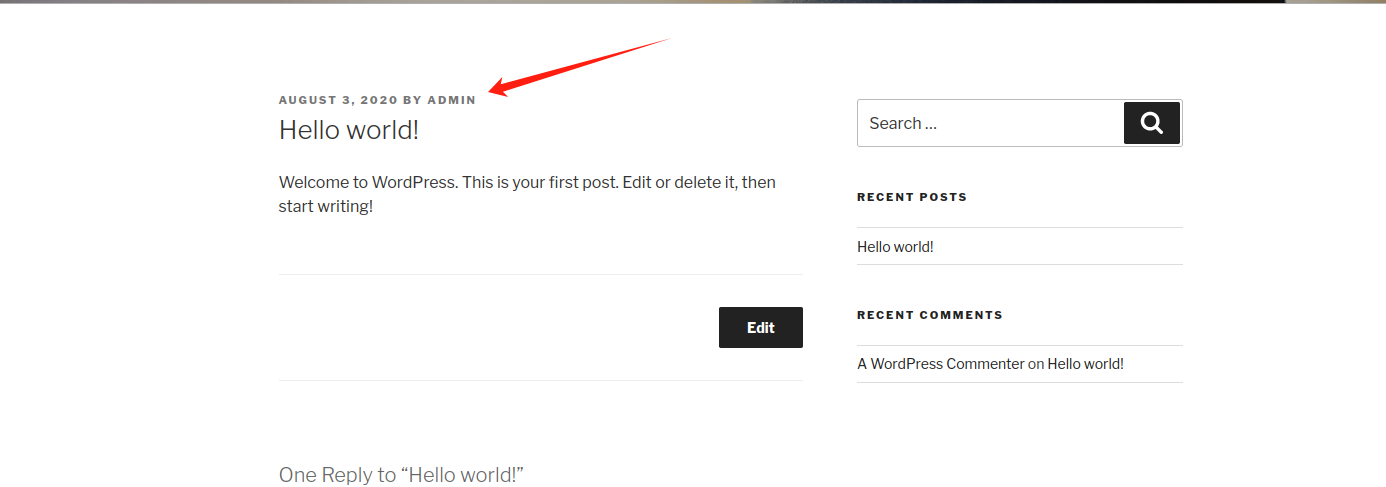Click the magnifying glass search button
This screenshot has height=487, width=1386.
1151,123
